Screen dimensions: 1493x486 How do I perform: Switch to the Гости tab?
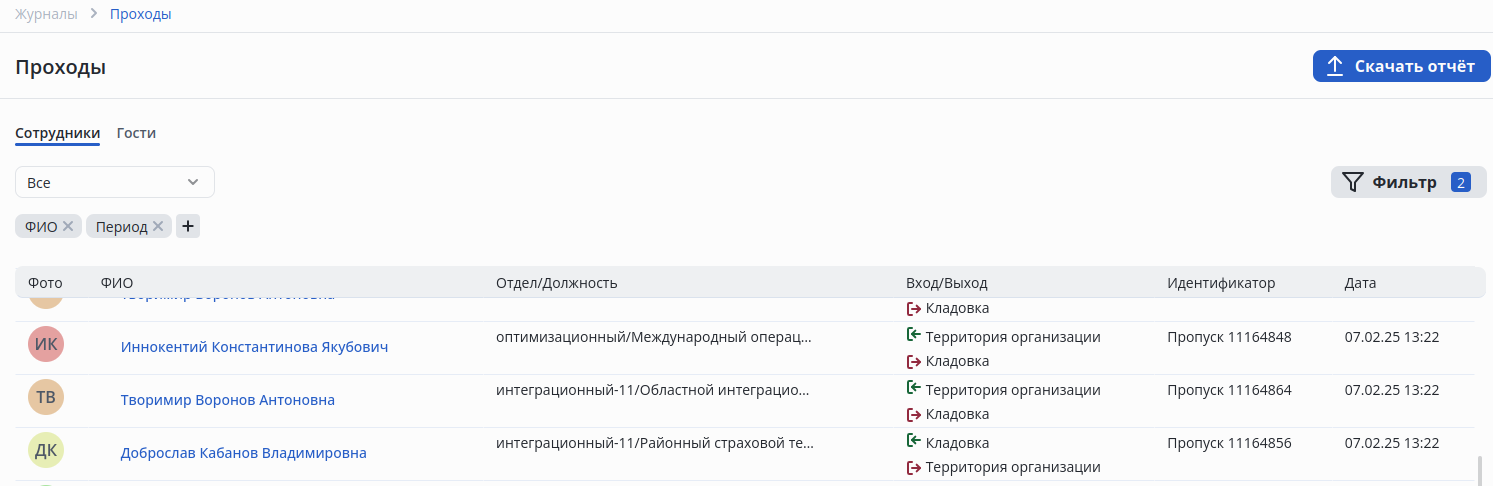pyautogui.click(x=136, y=133)
